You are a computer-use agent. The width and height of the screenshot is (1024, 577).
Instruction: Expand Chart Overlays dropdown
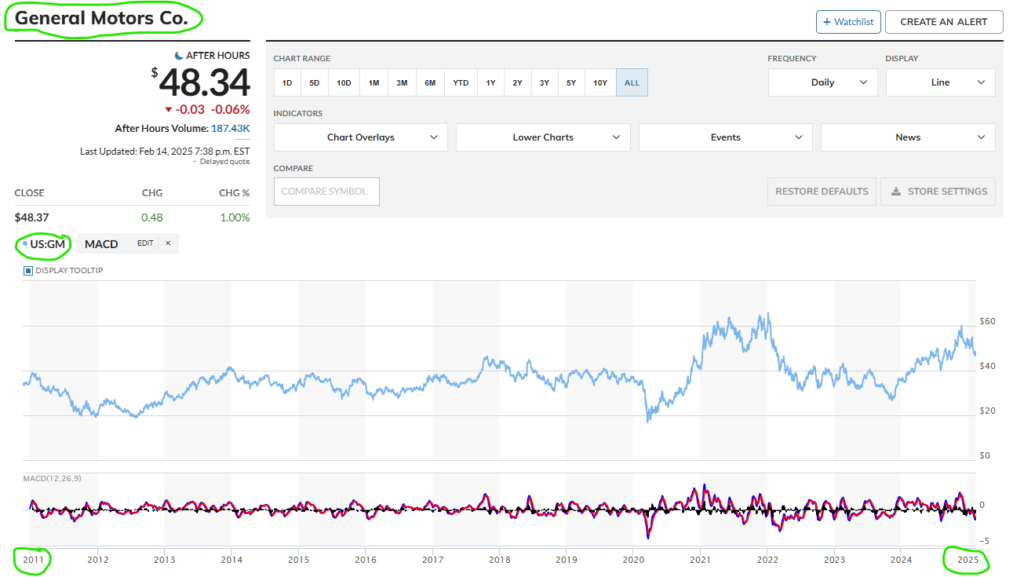[x=360, y=137]
